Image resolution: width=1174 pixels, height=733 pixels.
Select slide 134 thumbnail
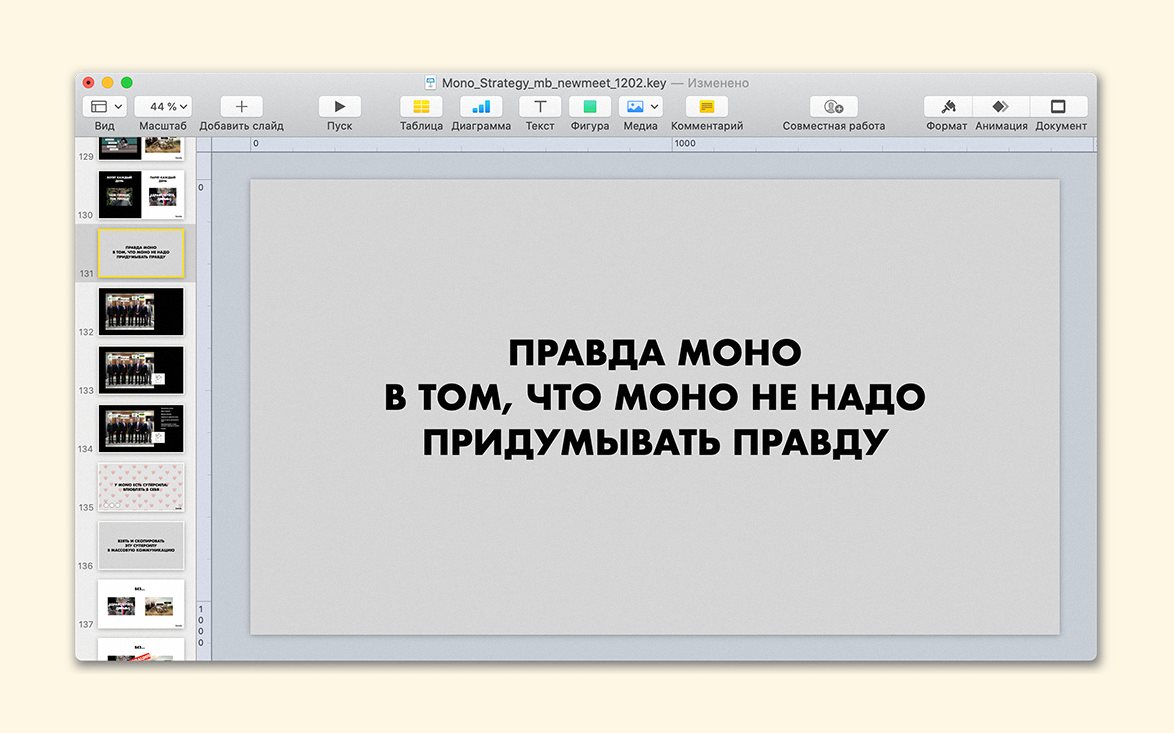pyautogui.click(x=141, y=428)
